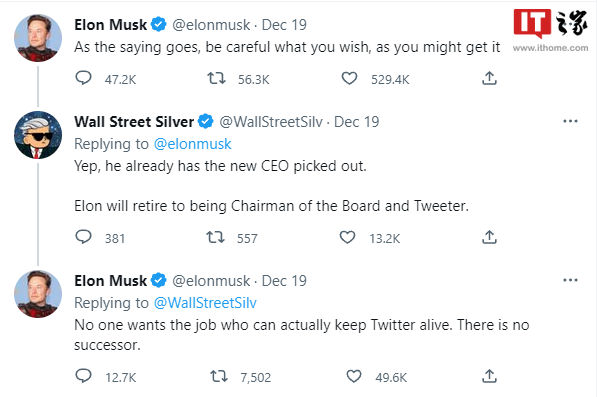This screenshot has width=597, height=397.
Task: Reply to the 'no successor' tweet
Action: [83, 376]
